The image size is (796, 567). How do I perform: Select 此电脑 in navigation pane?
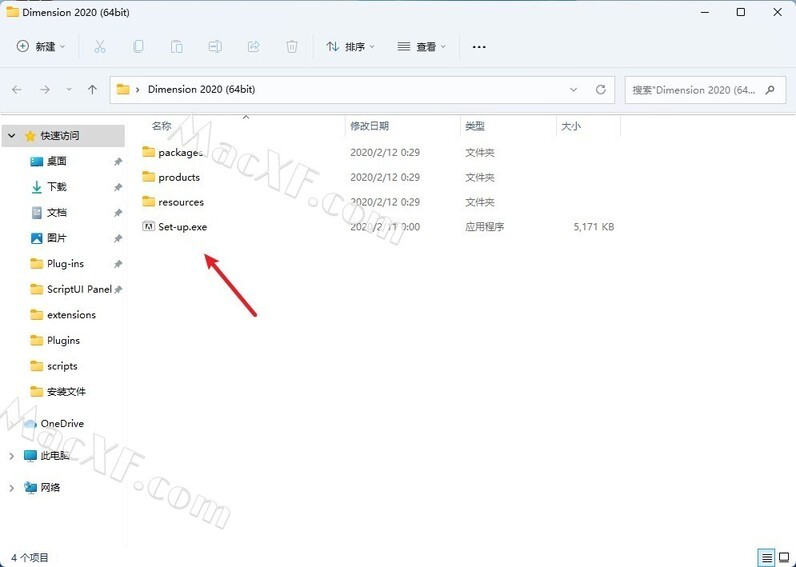pyautogui.click(x=55, y=456)
